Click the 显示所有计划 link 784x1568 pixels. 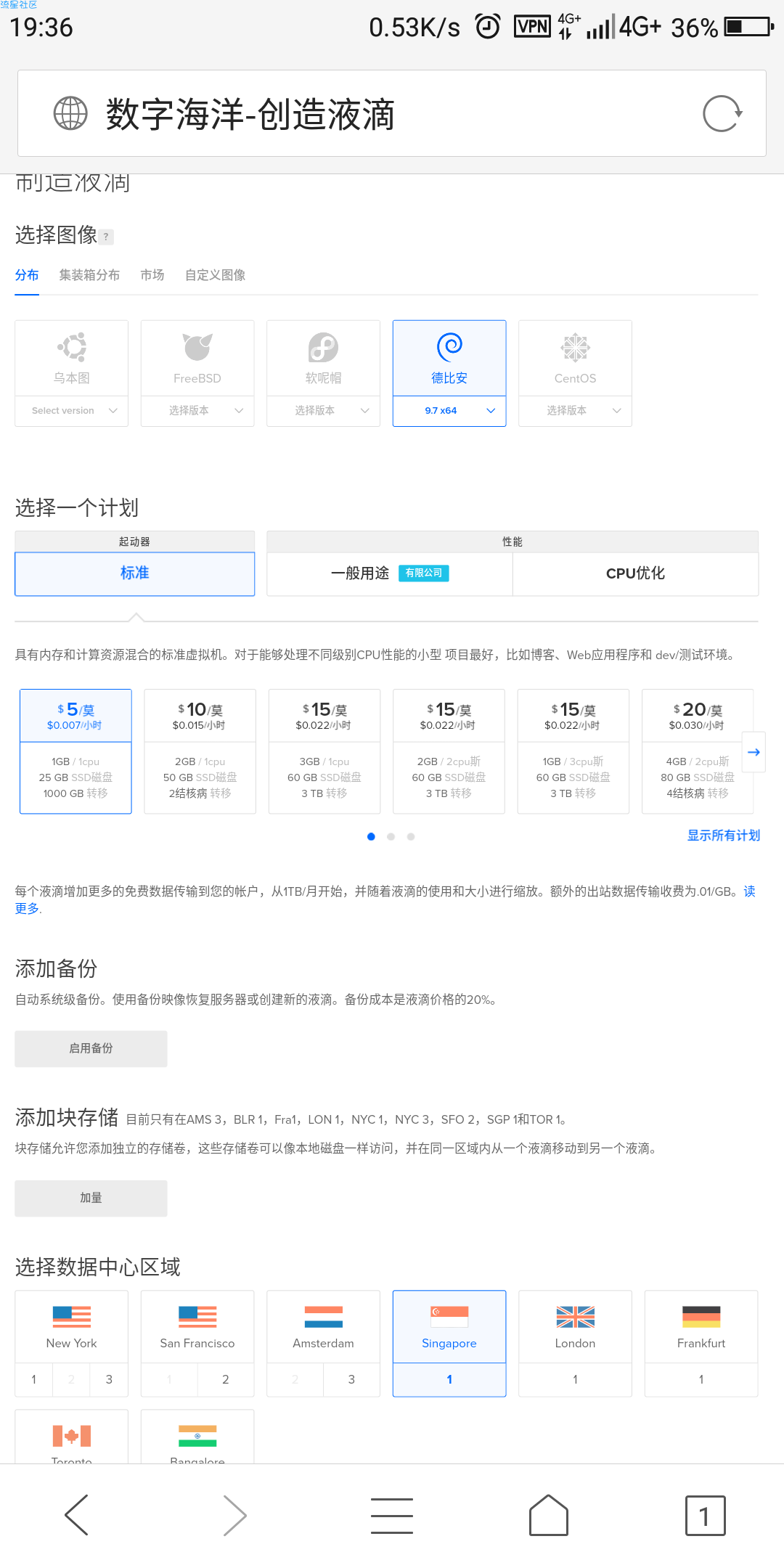click(723, 836)
